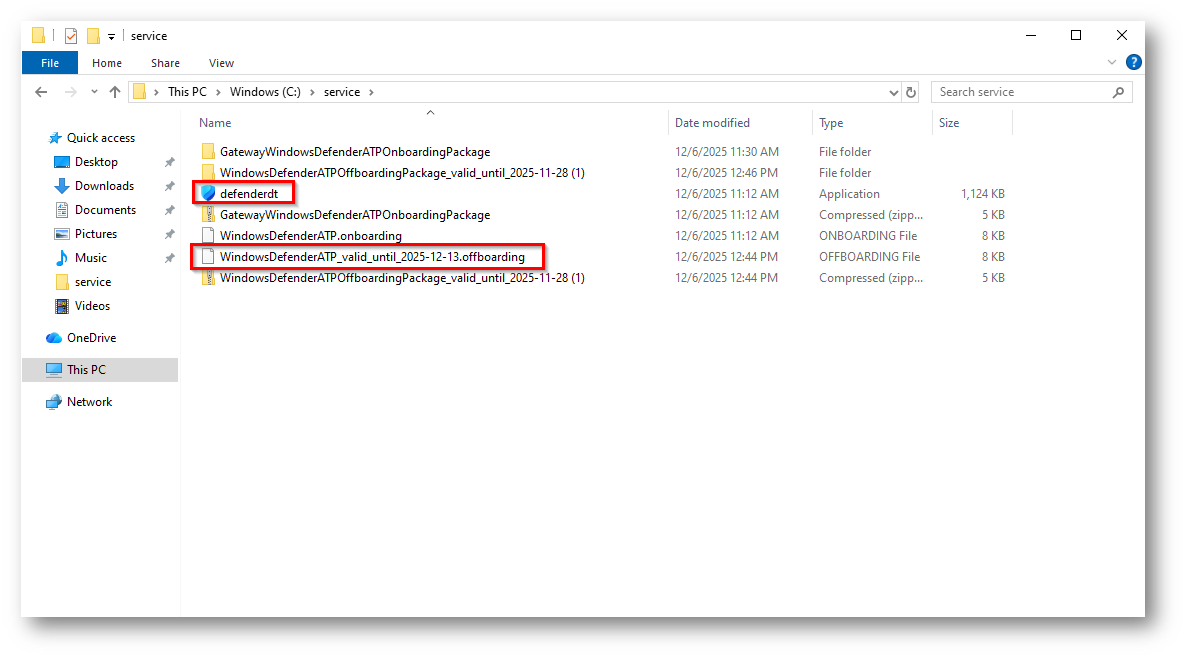
Task: Sort files by Type column header
Action: (x=830, y=123)
